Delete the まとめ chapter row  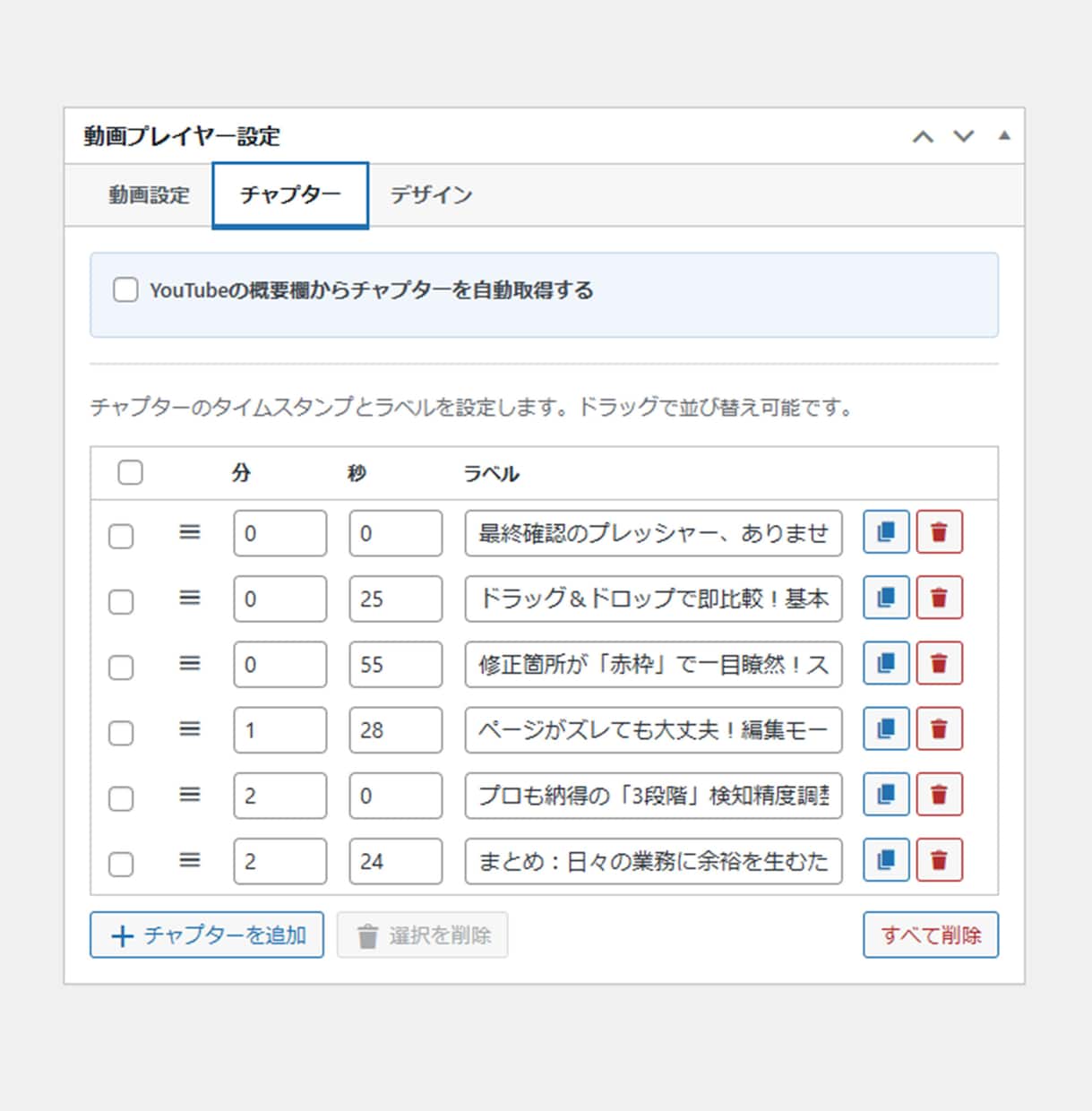[x=939, y=859]
